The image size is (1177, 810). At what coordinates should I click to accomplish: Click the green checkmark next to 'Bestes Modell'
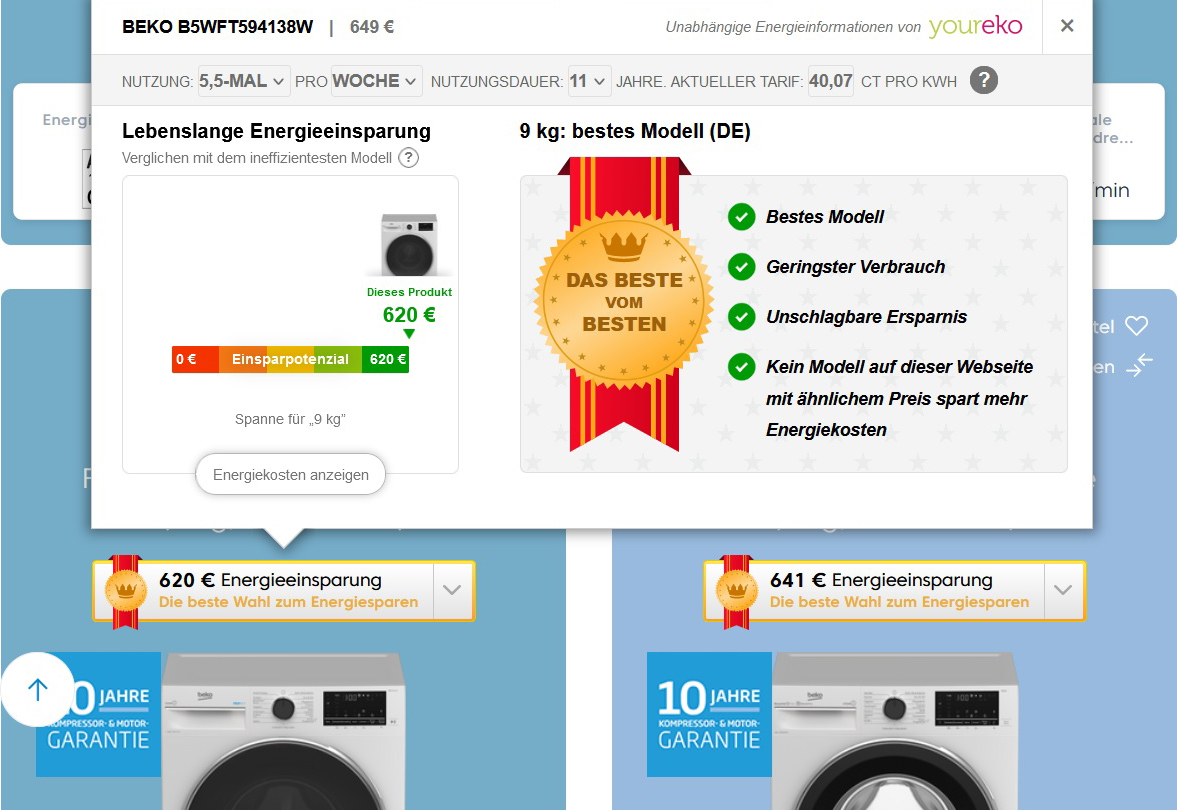(741, 217)
